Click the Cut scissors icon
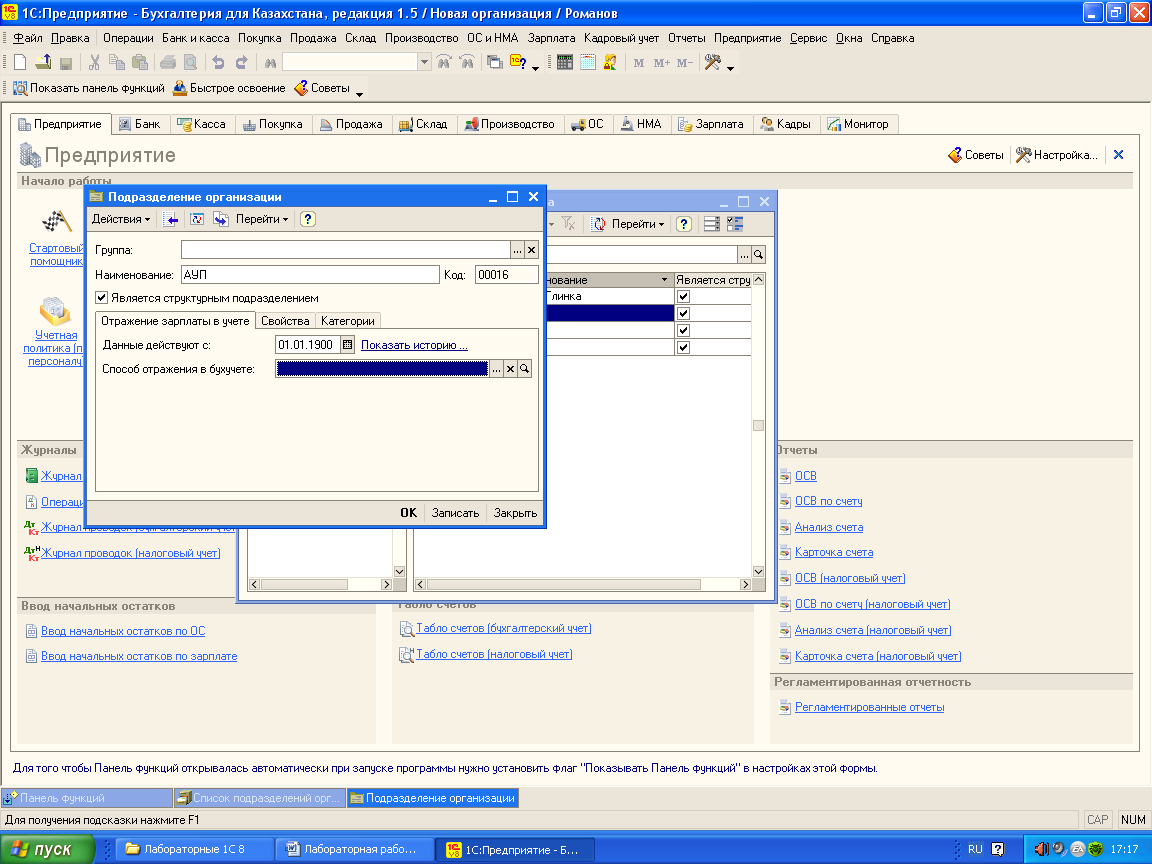1152x864 pixels. (94, 63)
